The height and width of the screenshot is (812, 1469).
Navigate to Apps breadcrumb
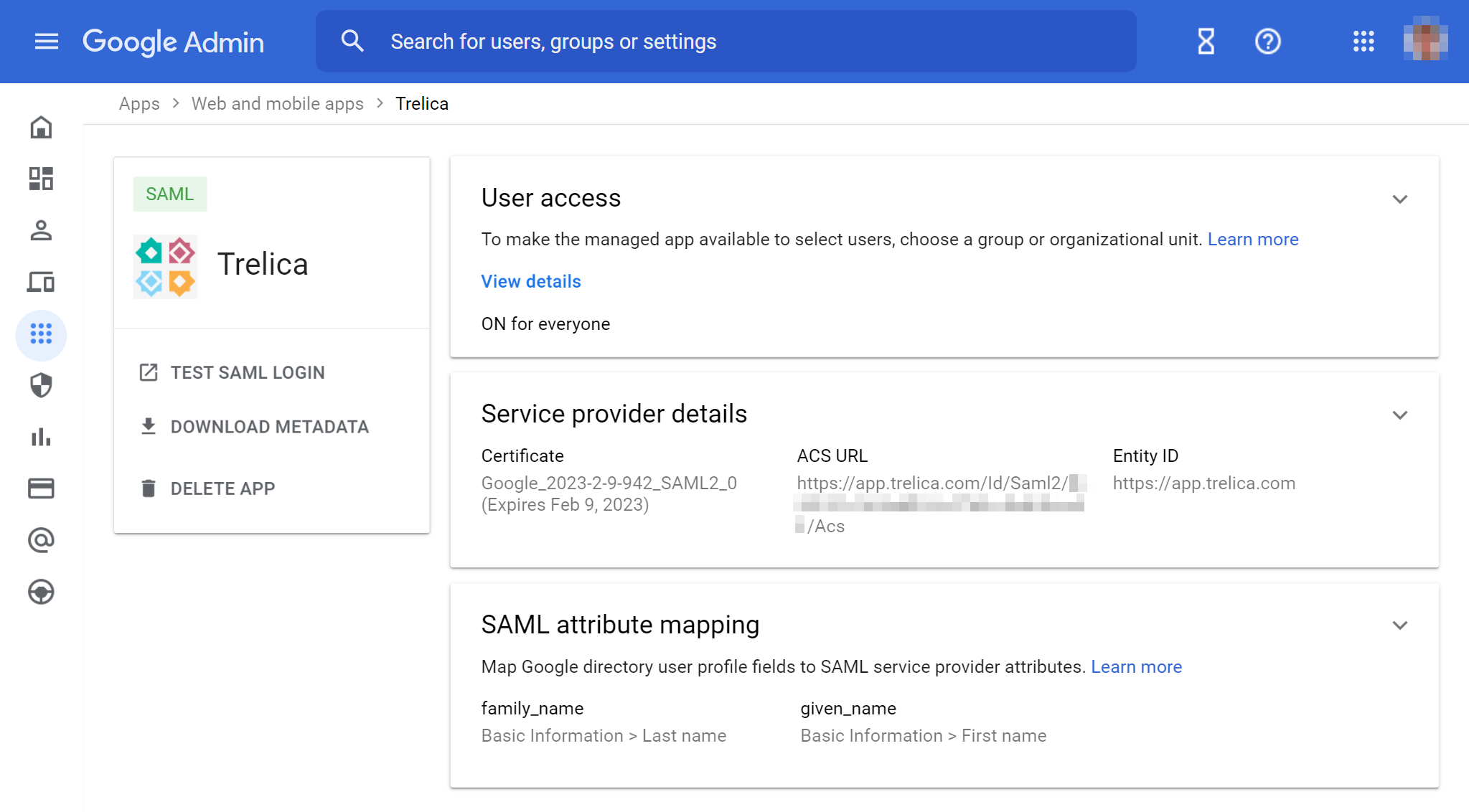[139, 103]
